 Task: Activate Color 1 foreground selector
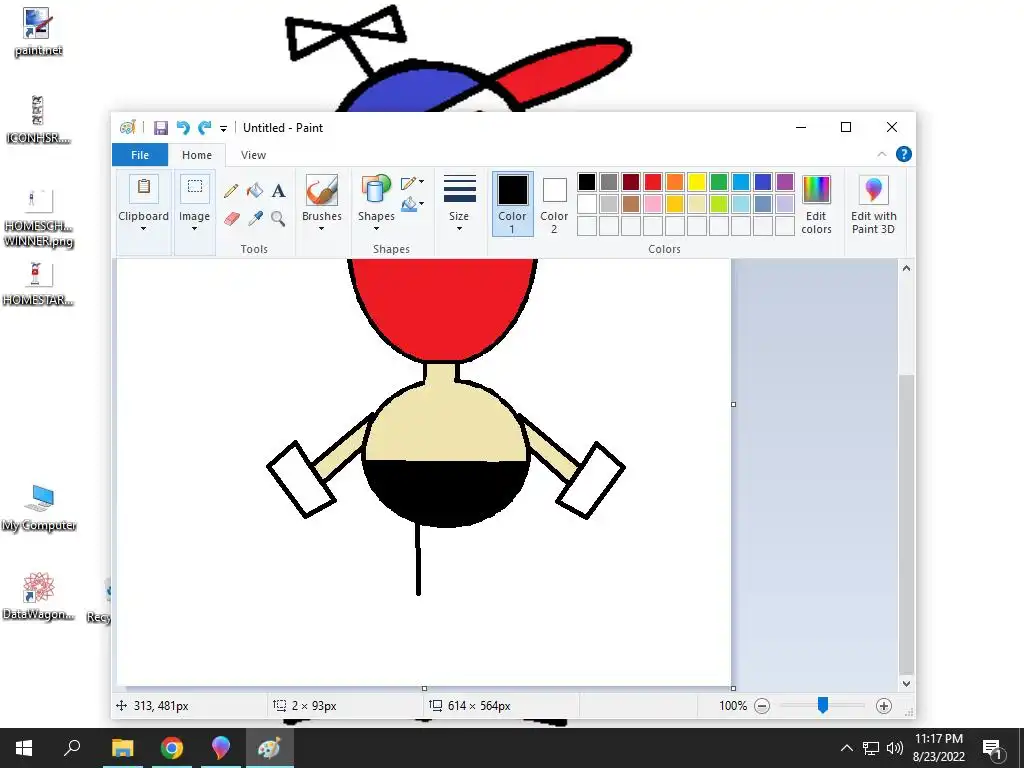(513, 203)
